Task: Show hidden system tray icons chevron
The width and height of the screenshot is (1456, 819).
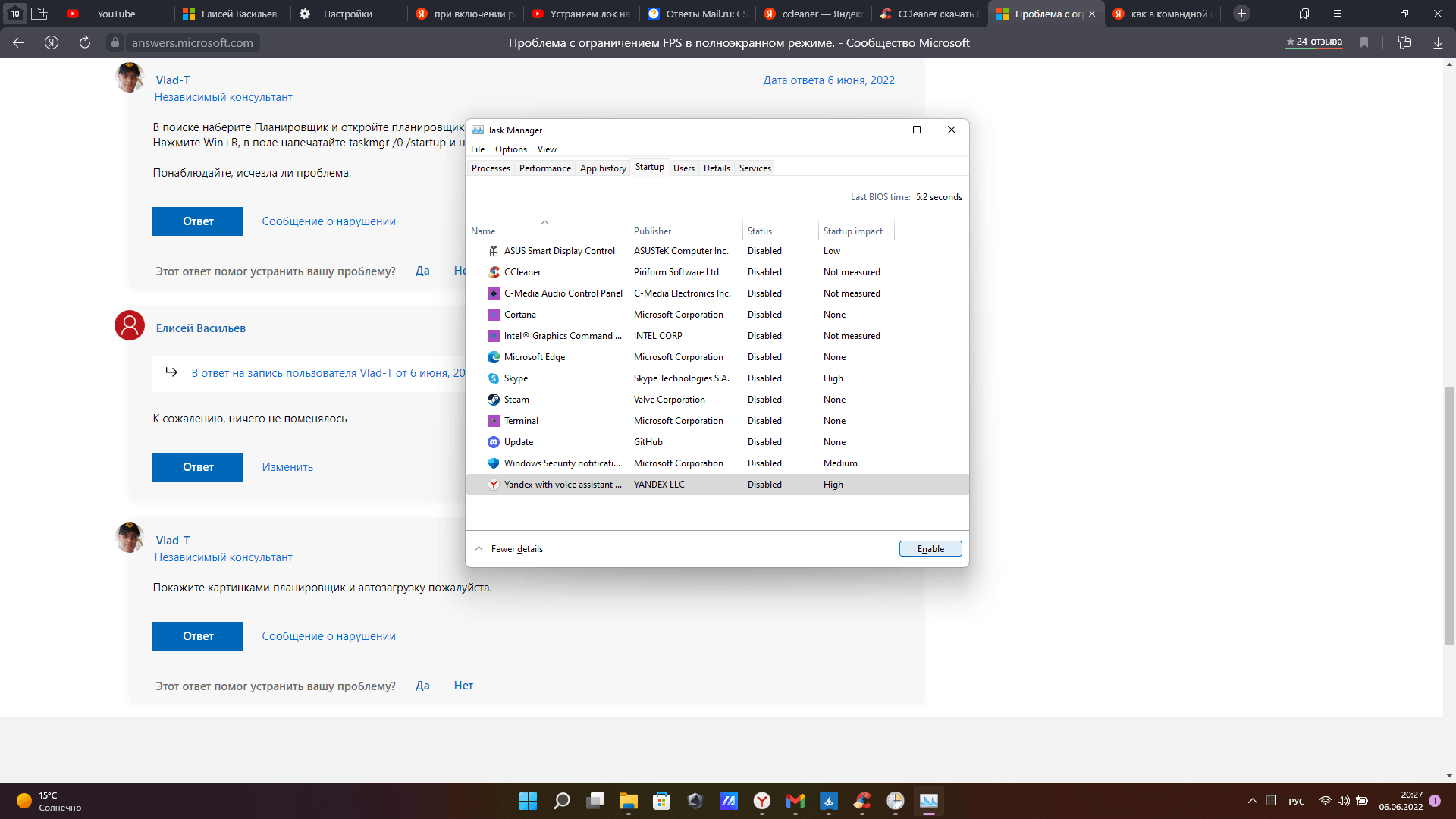Action: [x=1252, y=801]
